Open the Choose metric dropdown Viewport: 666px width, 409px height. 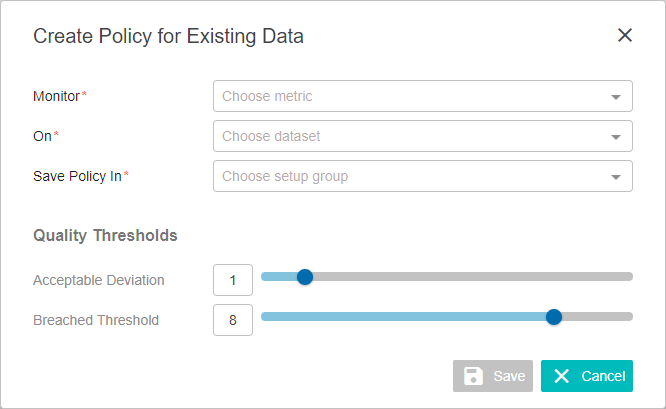423,96
